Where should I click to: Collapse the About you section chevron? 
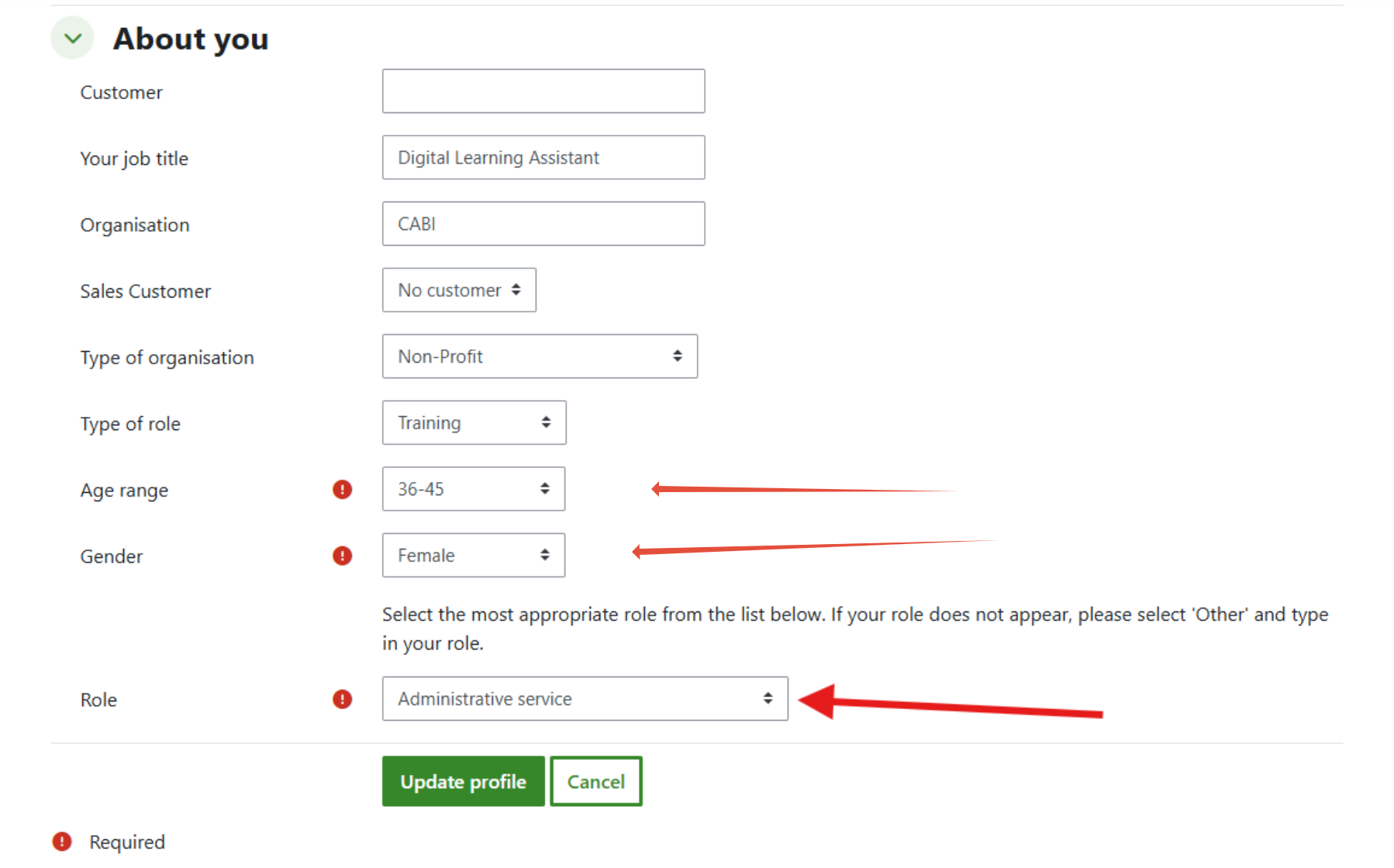tap(72, 38)
